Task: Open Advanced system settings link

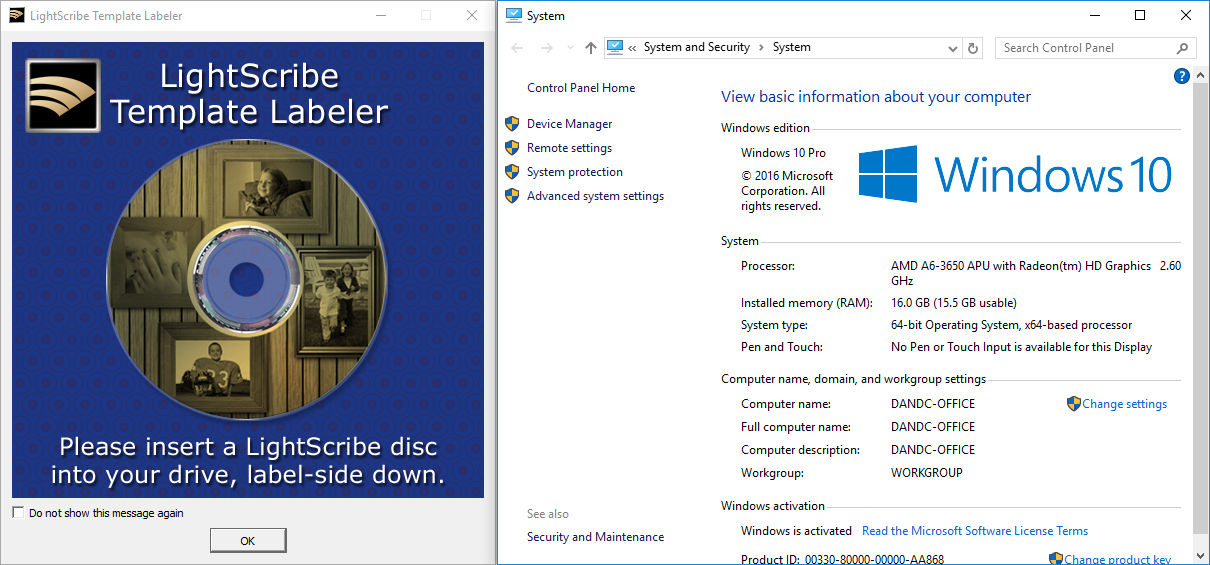Action: [x=595, y=196]
